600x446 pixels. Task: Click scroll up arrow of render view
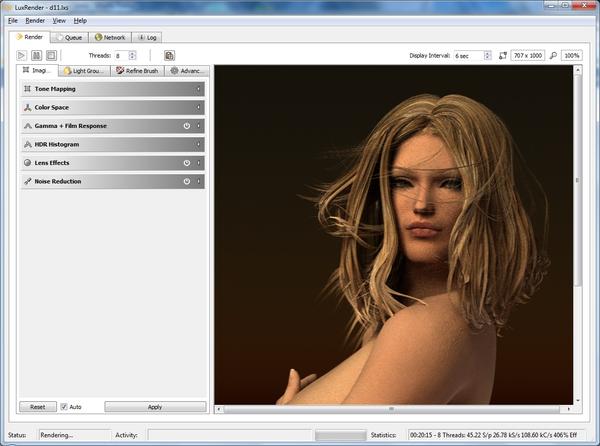click(x=577, y=70)
